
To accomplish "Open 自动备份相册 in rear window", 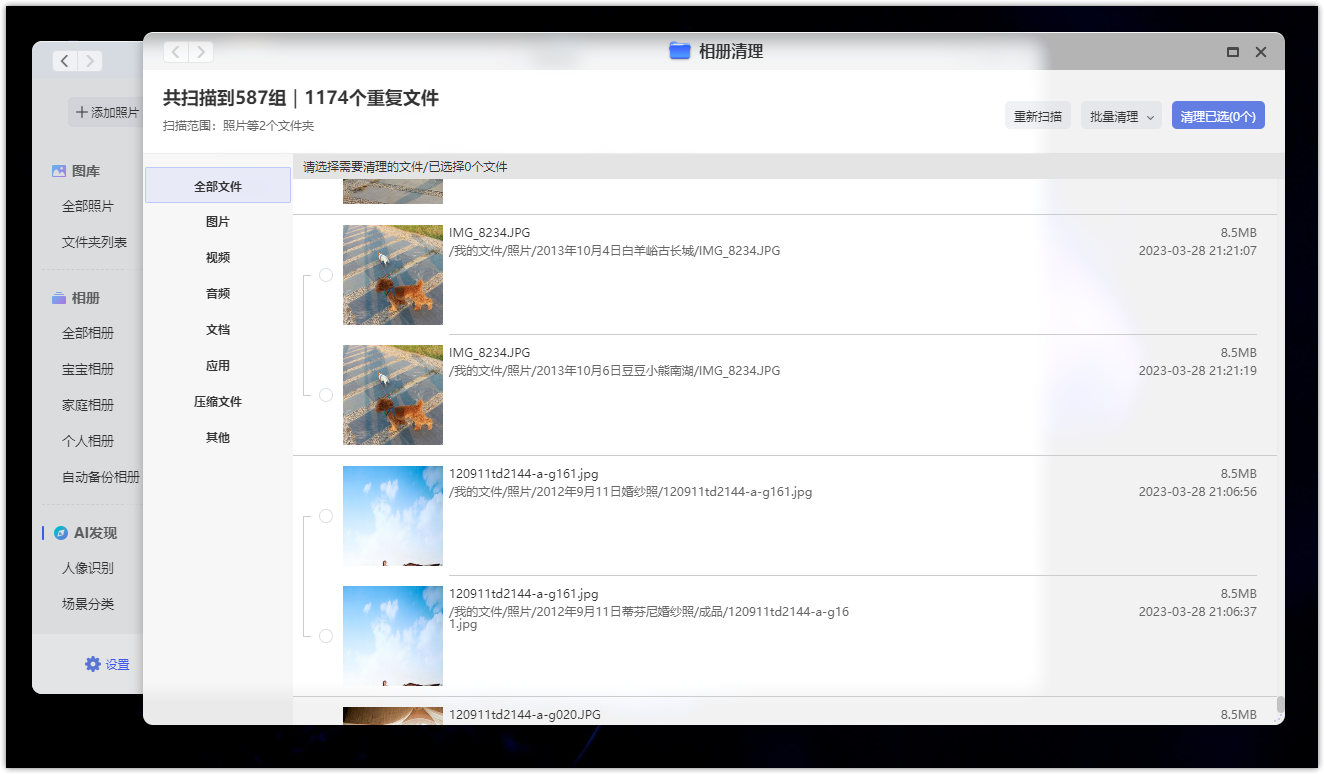I will (x=101, y=477).
